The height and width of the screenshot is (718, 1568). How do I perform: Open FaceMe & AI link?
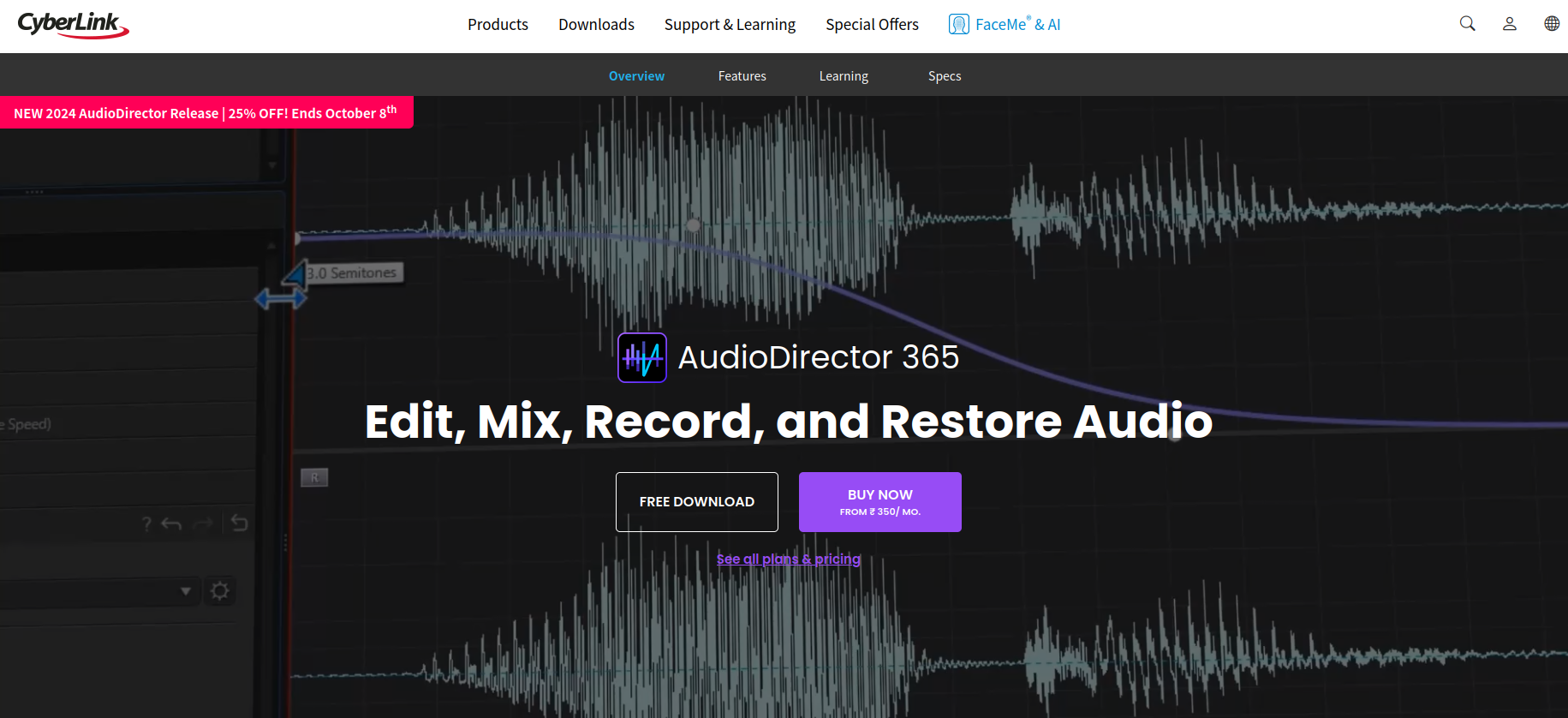click(1005, 25)
